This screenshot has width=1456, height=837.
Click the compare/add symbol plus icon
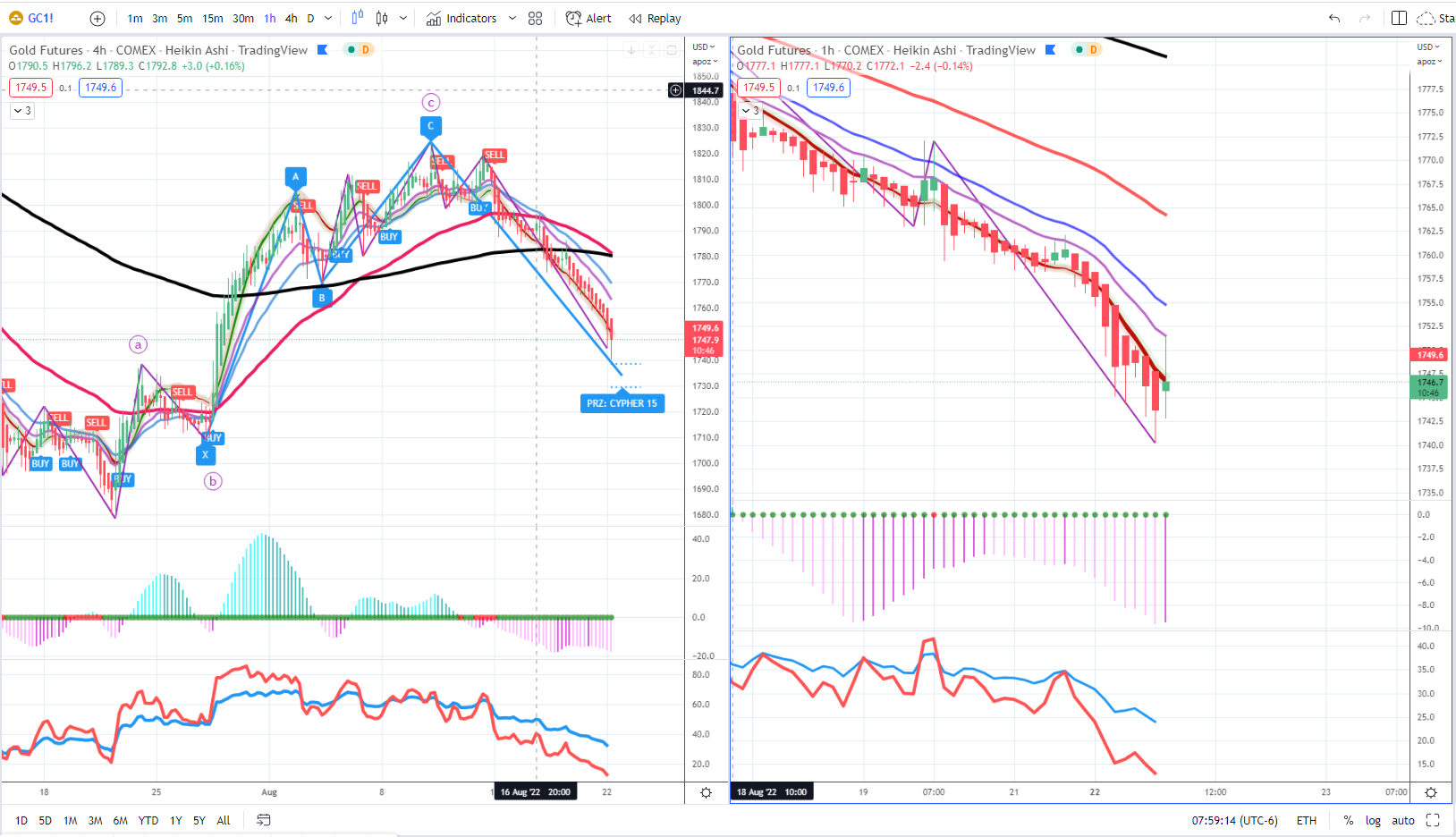(x=97, y=18)
